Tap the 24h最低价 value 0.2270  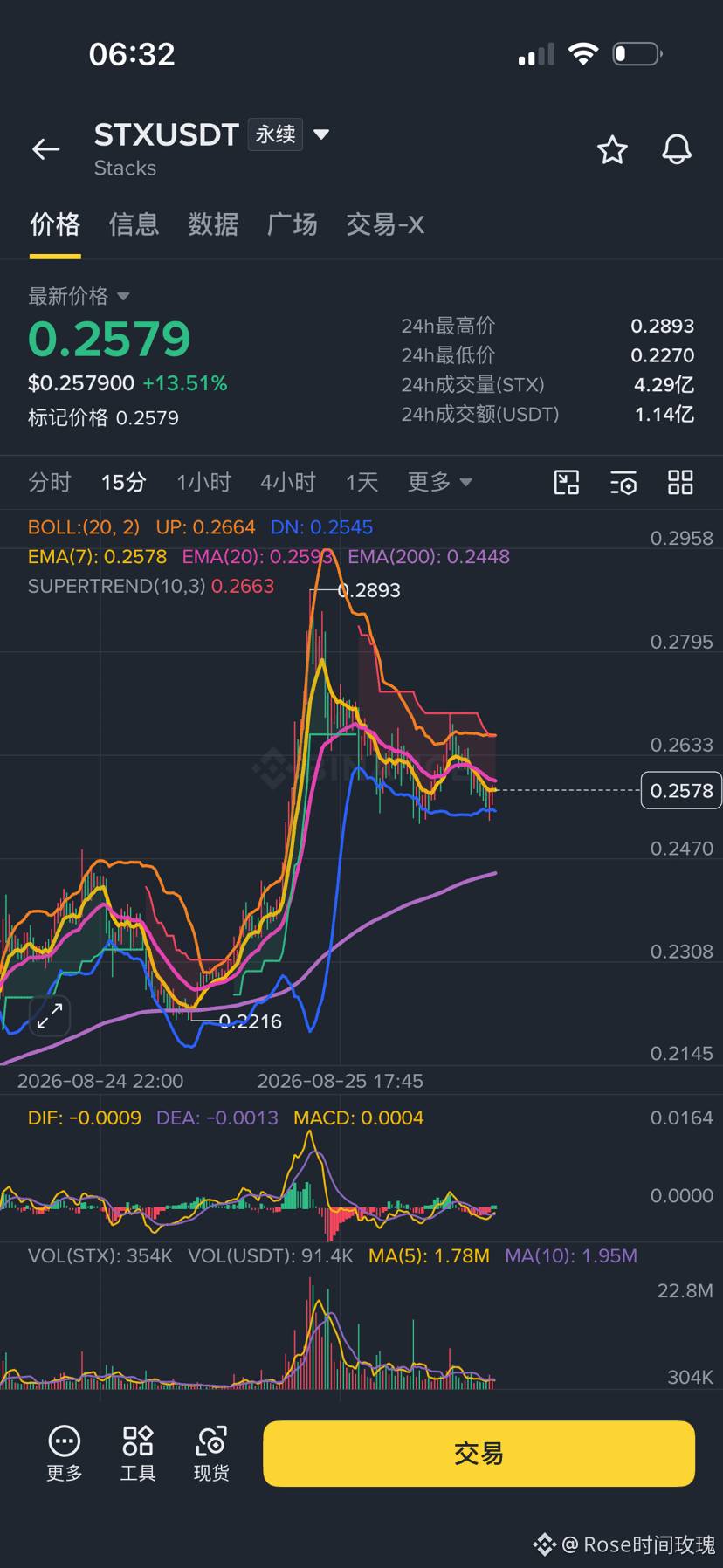[x=663, y=355]
